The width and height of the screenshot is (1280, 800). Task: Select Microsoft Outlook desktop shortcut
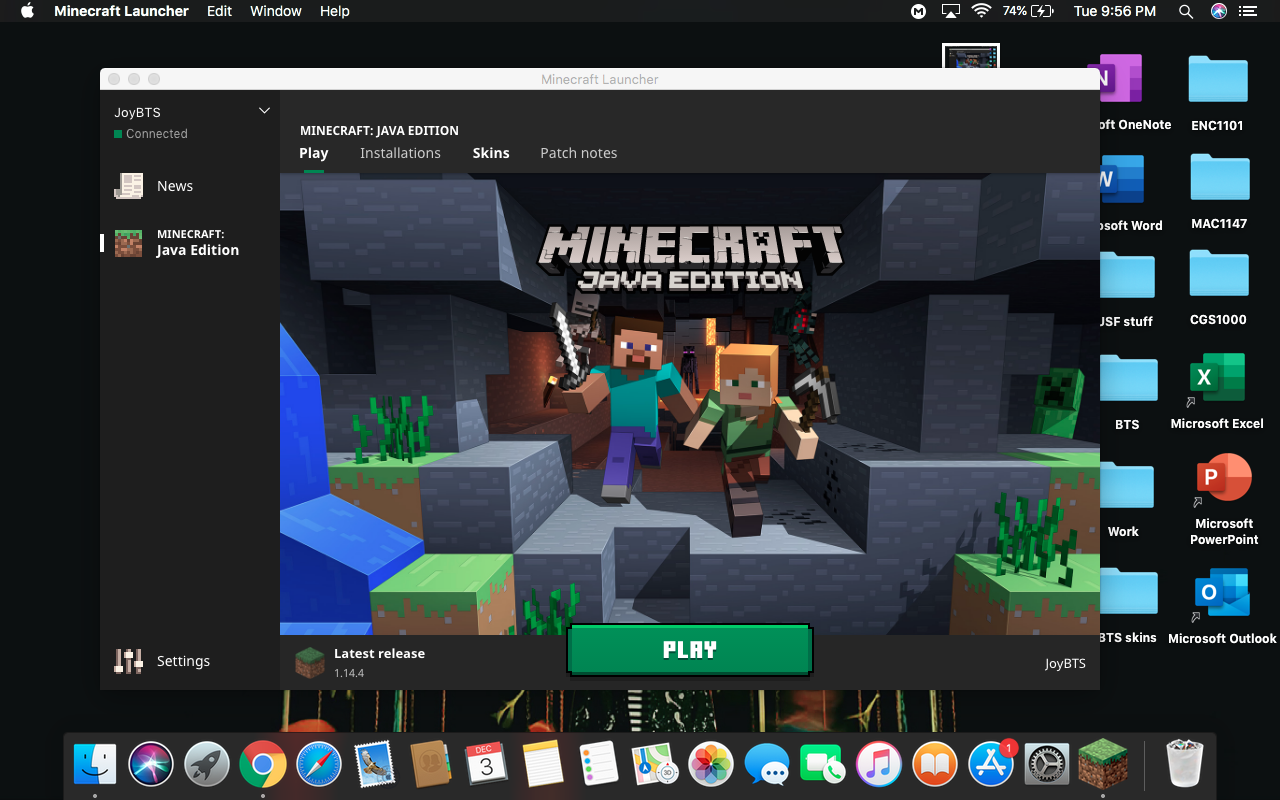[1222, 592]
